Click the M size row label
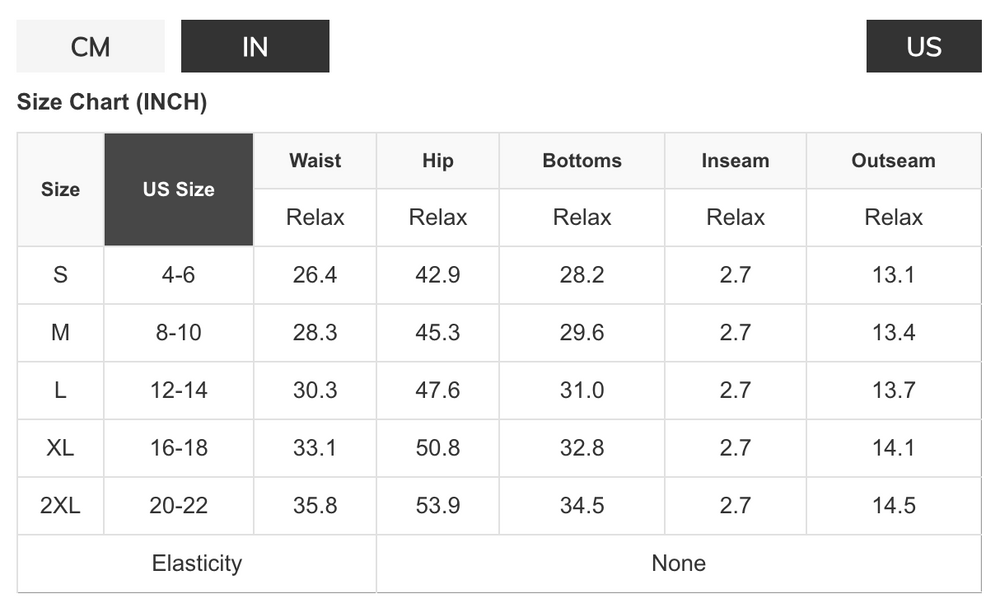1000x608 pixels. pos(61,332)
